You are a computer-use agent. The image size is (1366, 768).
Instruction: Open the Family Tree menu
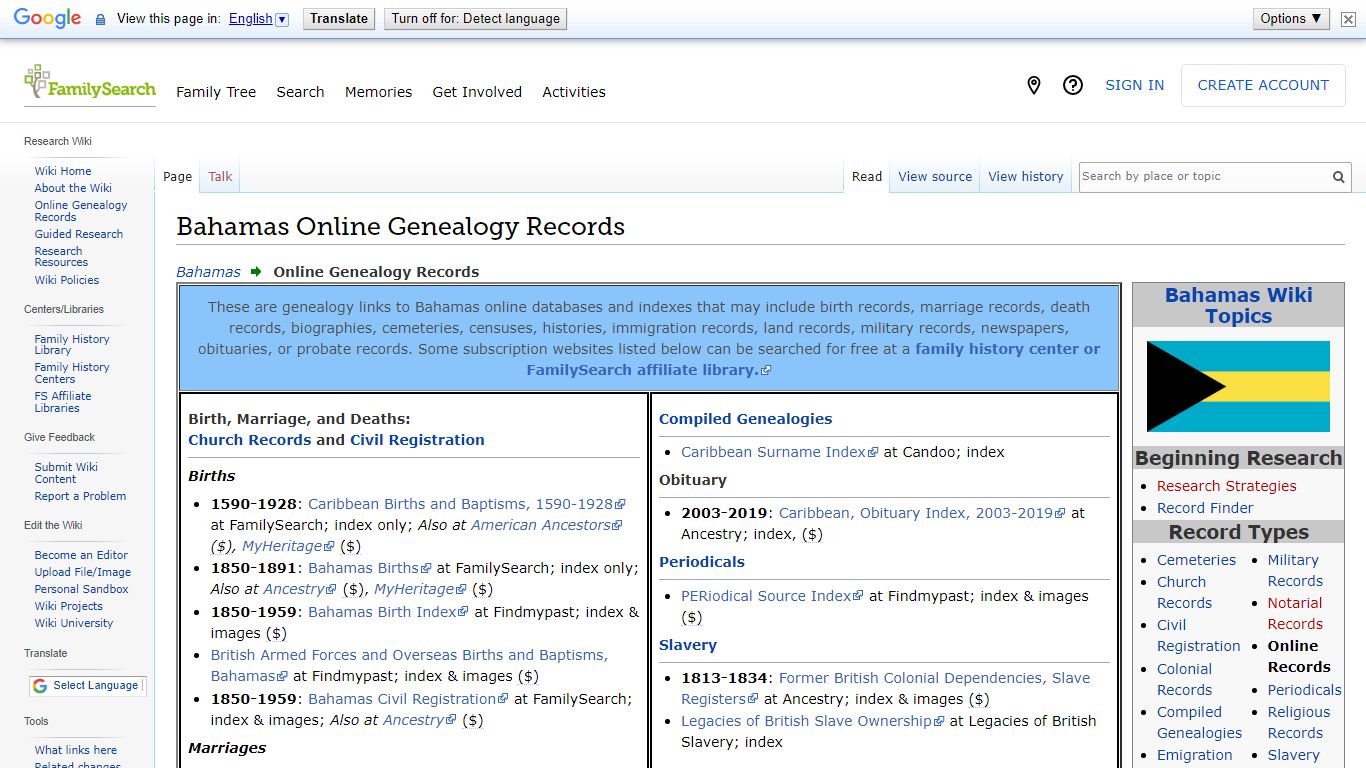216,92
